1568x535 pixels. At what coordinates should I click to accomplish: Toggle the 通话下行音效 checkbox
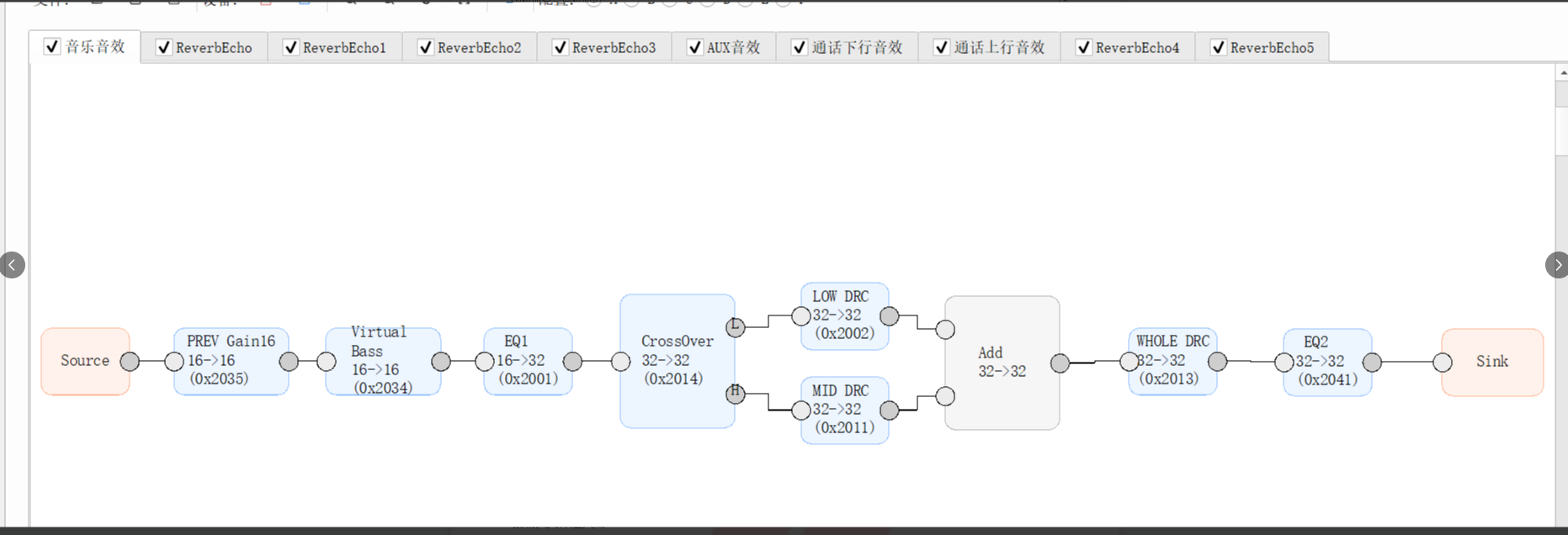(x=800, y=47)
